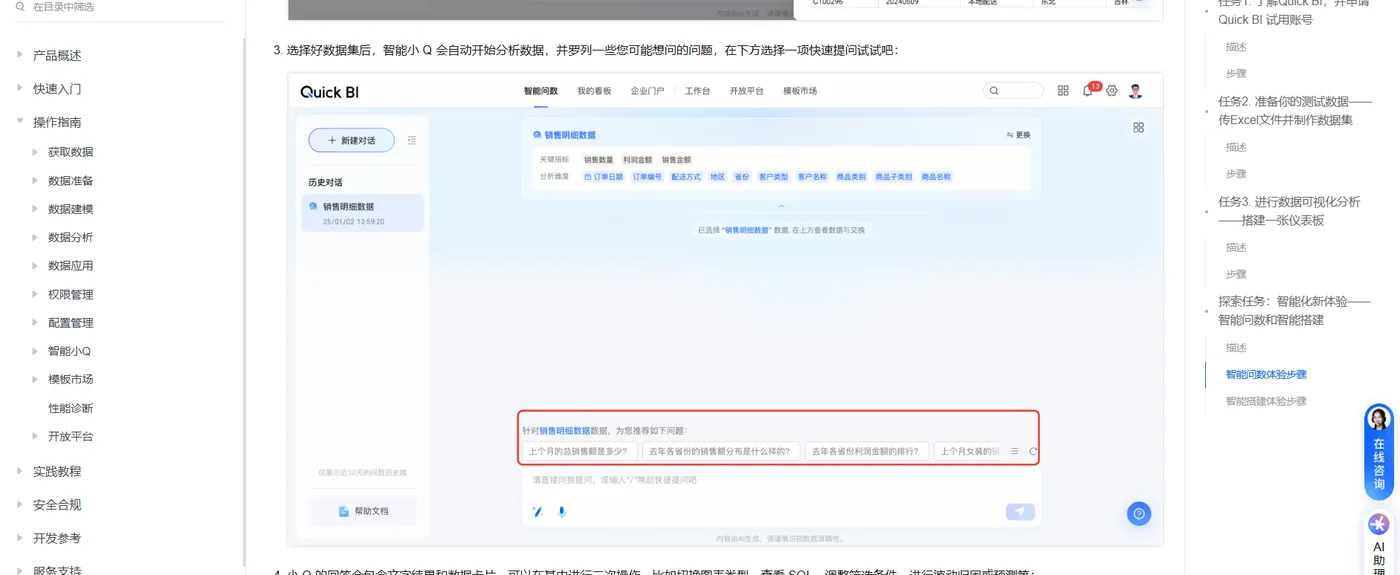Click suggested question 上个月的总销售额是多少?
1400x575 pixels.
(x=578, y=451)
